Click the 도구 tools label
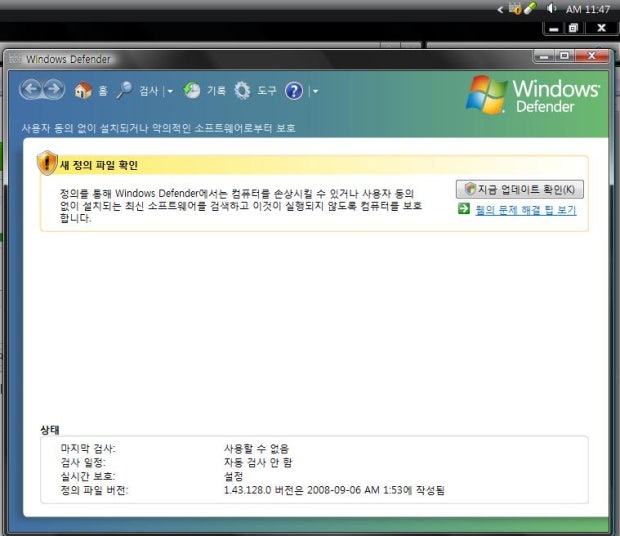The height and width of the screenshot is (536, 620). [267, 91]
